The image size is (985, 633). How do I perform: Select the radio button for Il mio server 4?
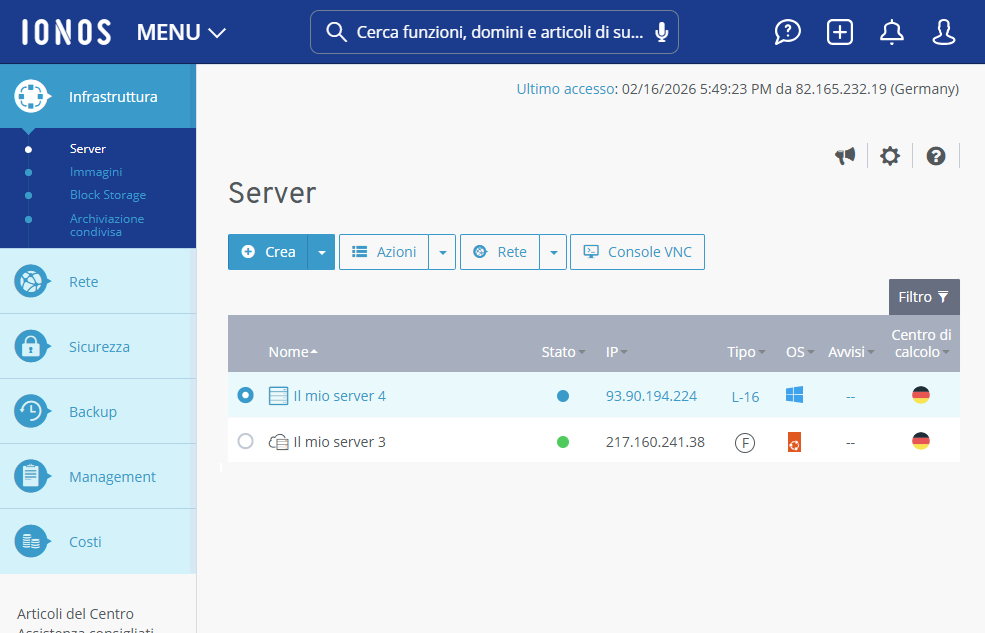pos(245,395)
